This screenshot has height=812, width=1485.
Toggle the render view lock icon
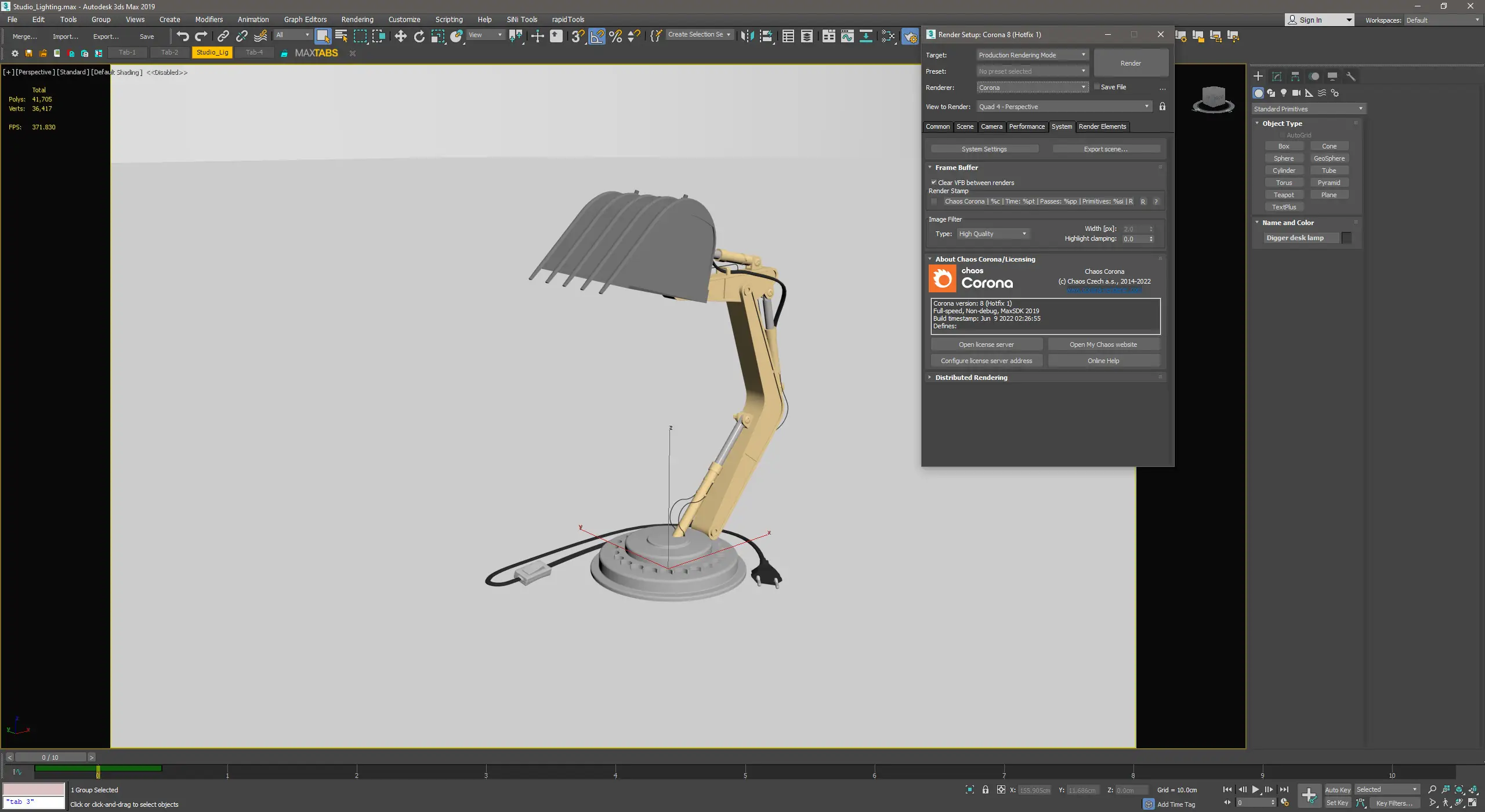click(x=1162, y=107)
